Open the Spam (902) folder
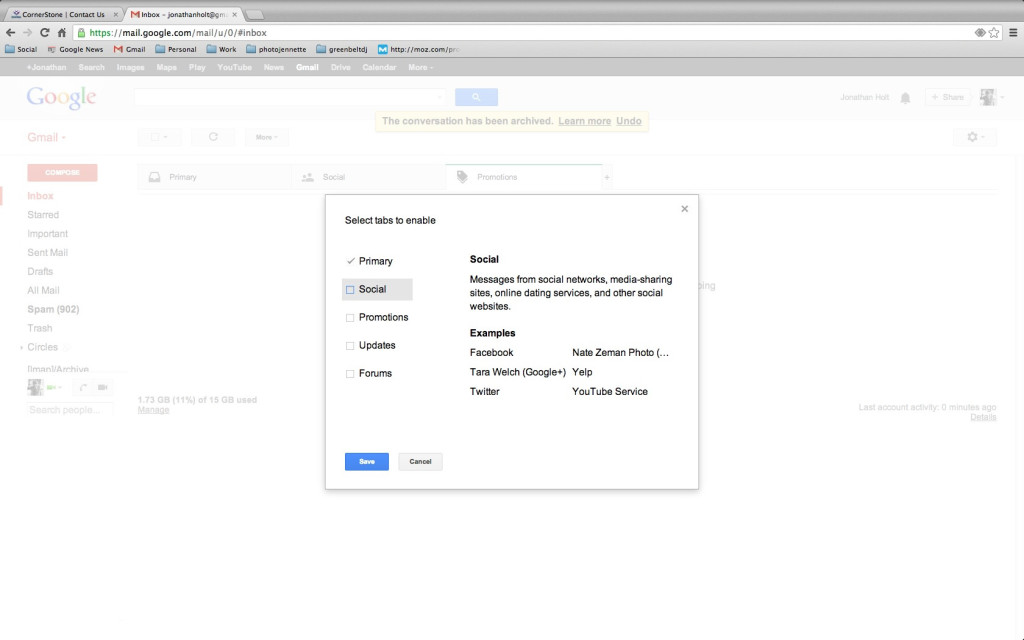 [53, 310]
